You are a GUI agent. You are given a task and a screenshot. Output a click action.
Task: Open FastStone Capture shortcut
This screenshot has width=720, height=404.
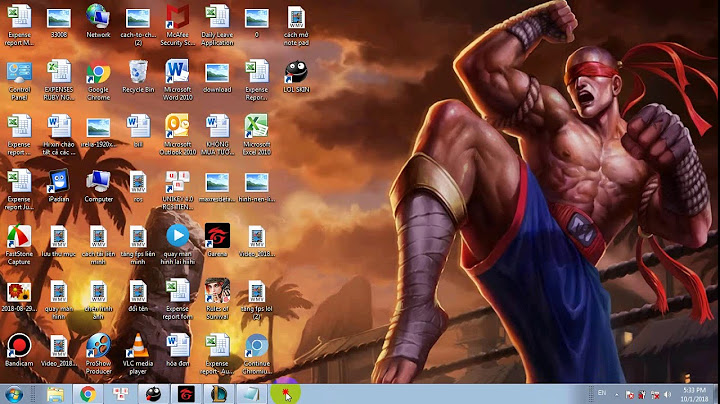(x=19, y=244)
